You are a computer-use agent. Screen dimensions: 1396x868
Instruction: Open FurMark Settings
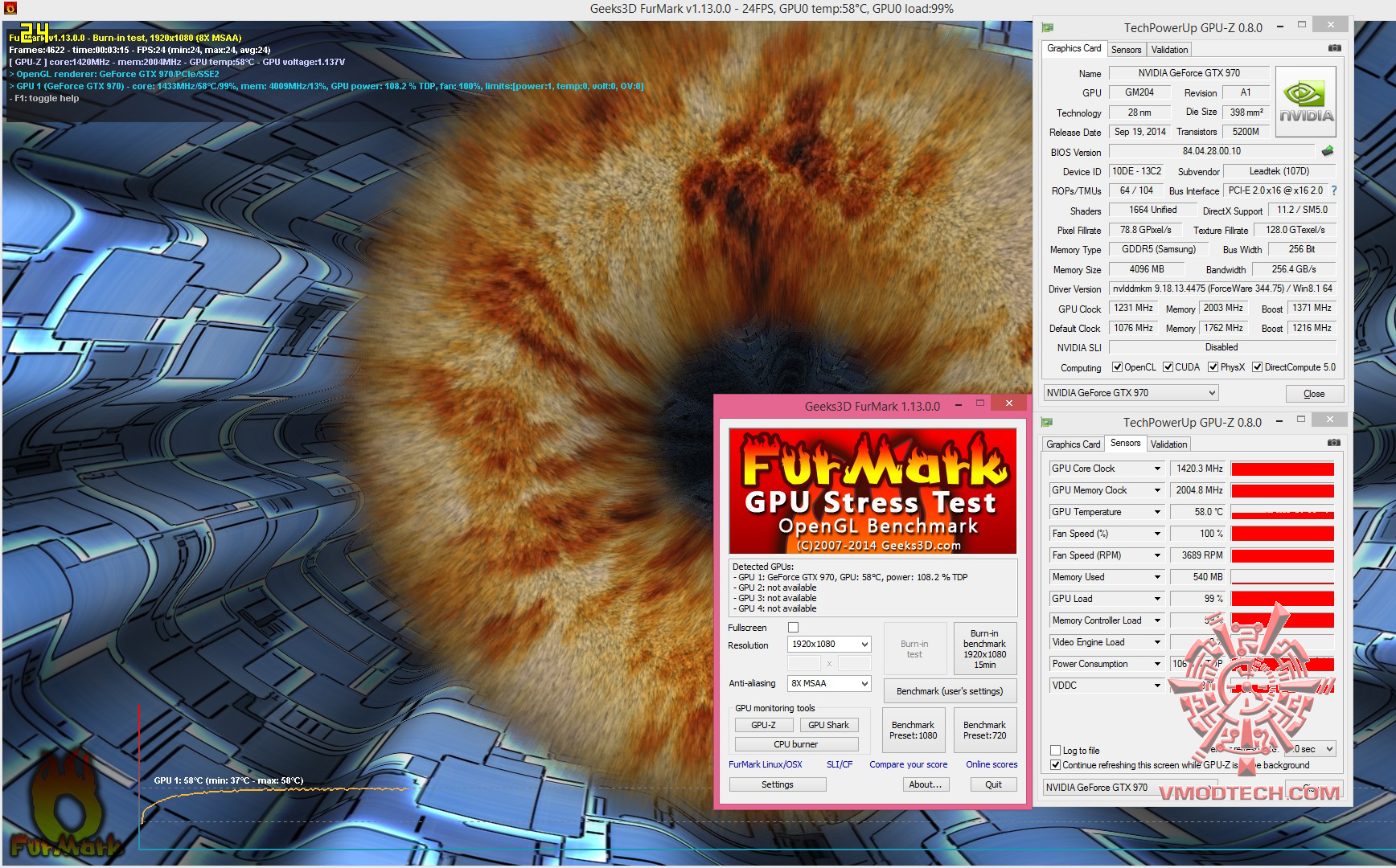(778, 784)
